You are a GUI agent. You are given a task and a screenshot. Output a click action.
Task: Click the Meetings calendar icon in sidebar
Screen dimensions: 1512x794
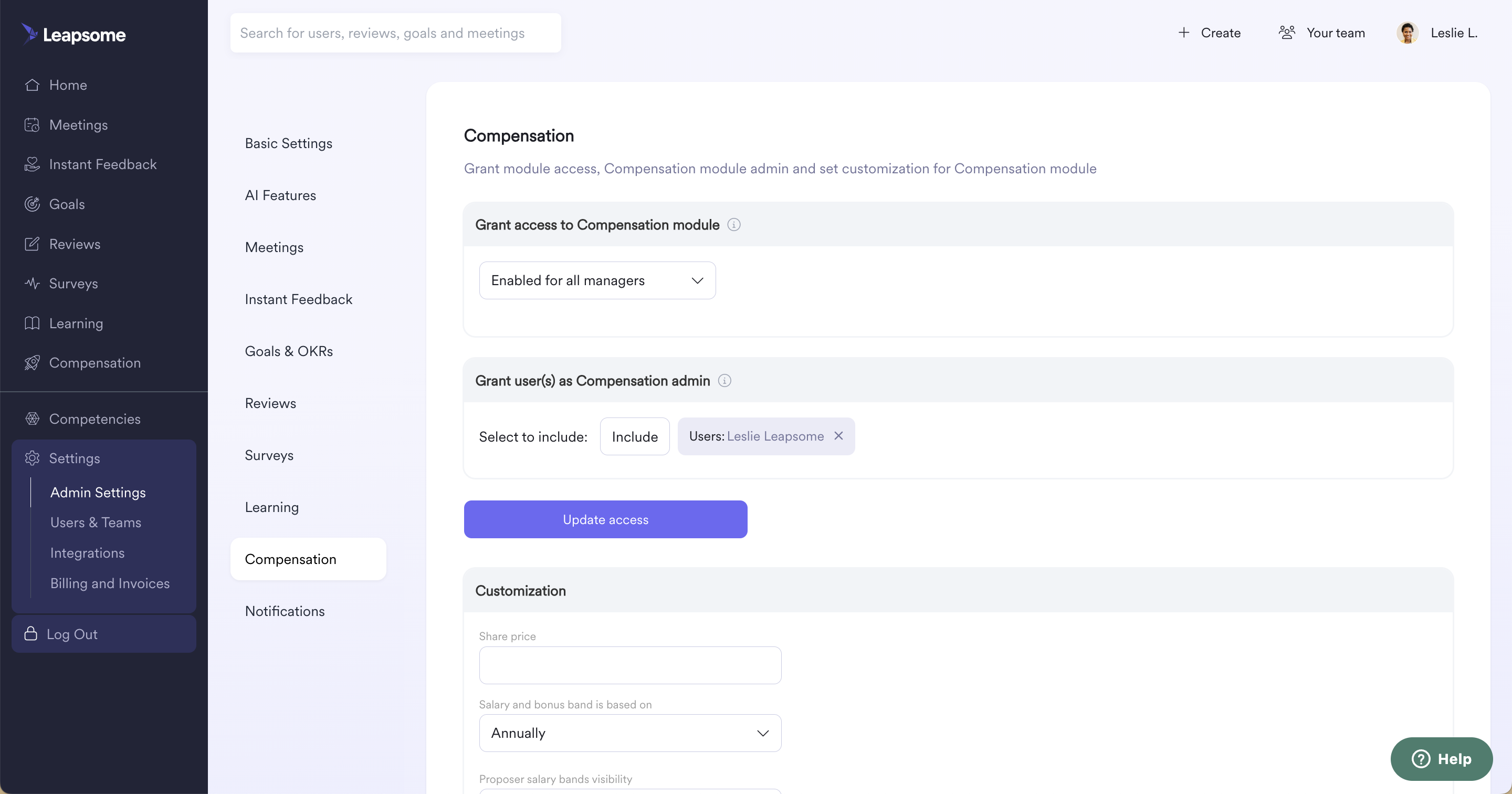(x=32, y=125)
